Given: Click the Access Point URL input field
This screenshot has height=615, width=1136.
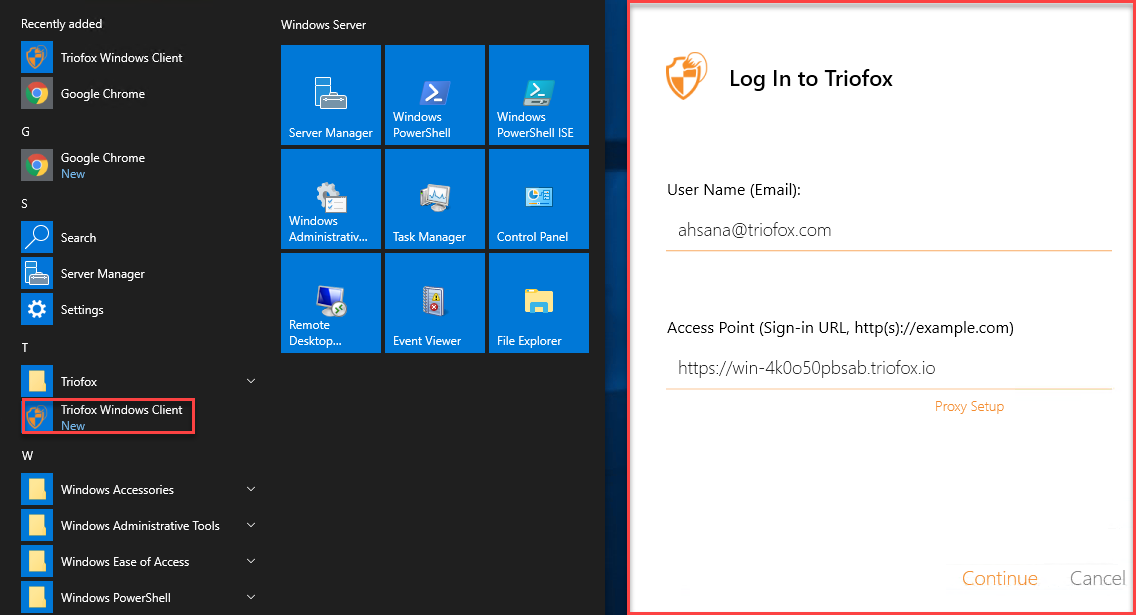Looking at the screenshot, I should pos(889,369).
